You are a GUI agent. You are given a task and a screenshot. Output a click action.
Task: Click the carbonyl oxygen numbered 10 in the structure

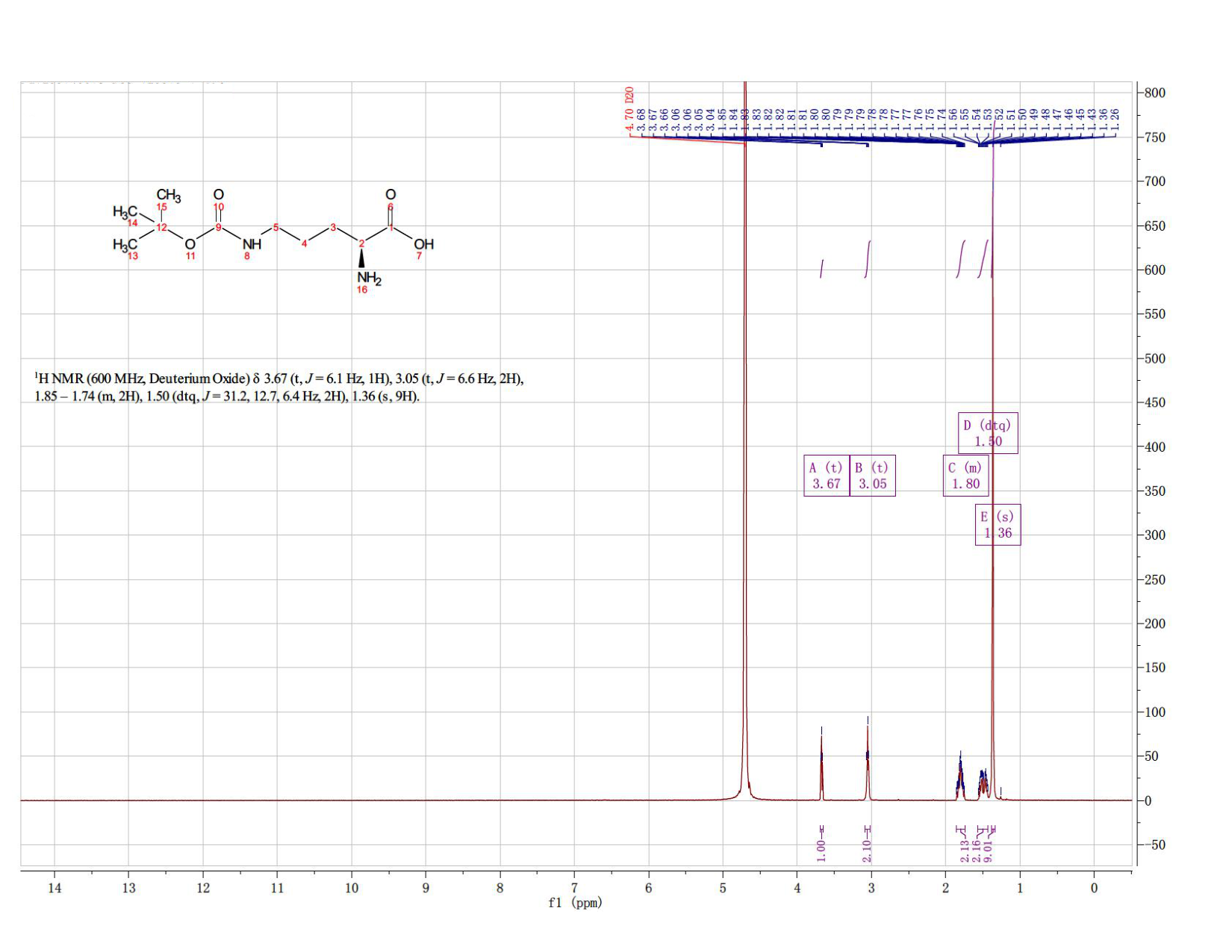point(219,195)
